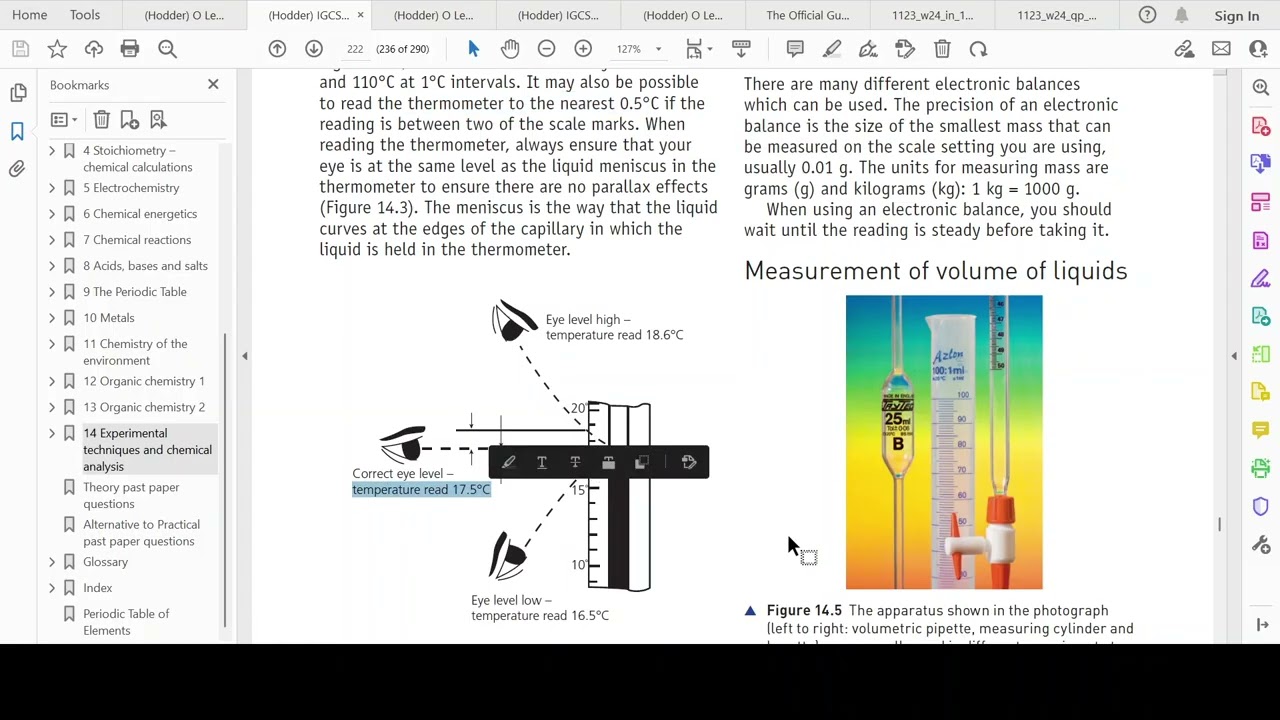This screenshot has height=720, width=1280.
Task: Expand 10 Metals bookmark chevron
Action: [52, 318]
